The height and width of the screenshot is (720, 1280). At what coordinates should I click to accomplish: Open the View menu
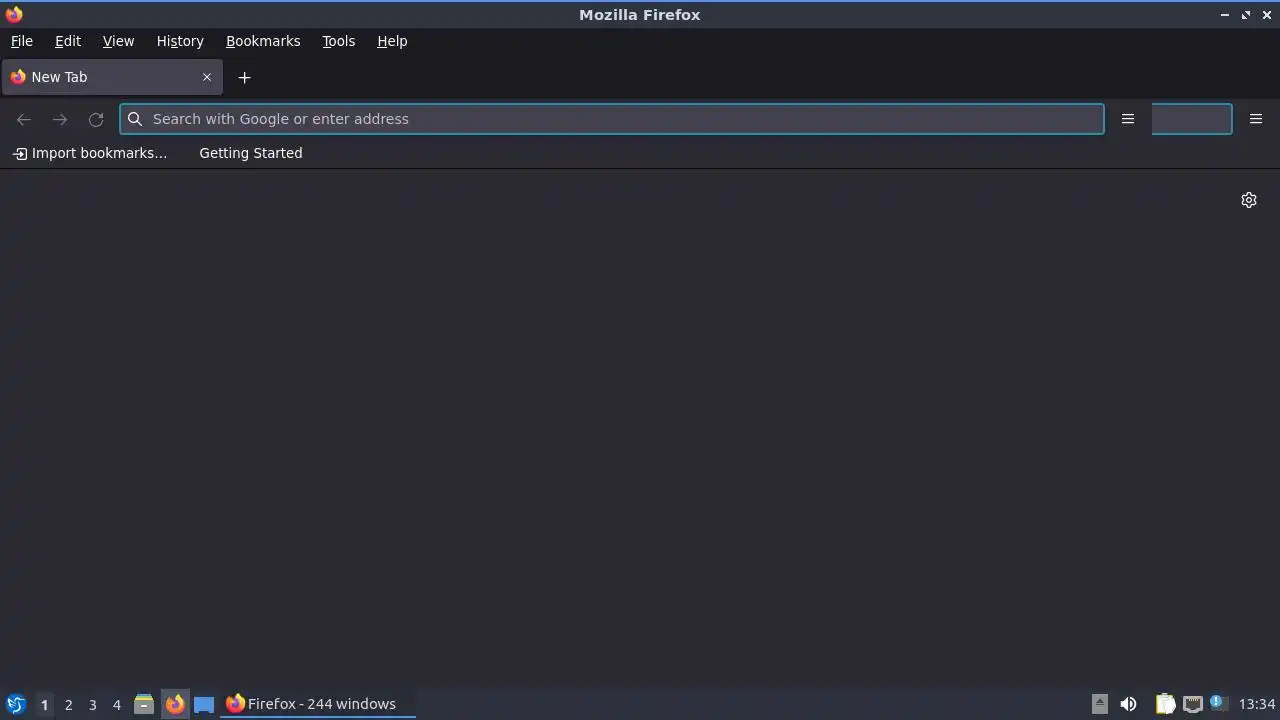118,41
